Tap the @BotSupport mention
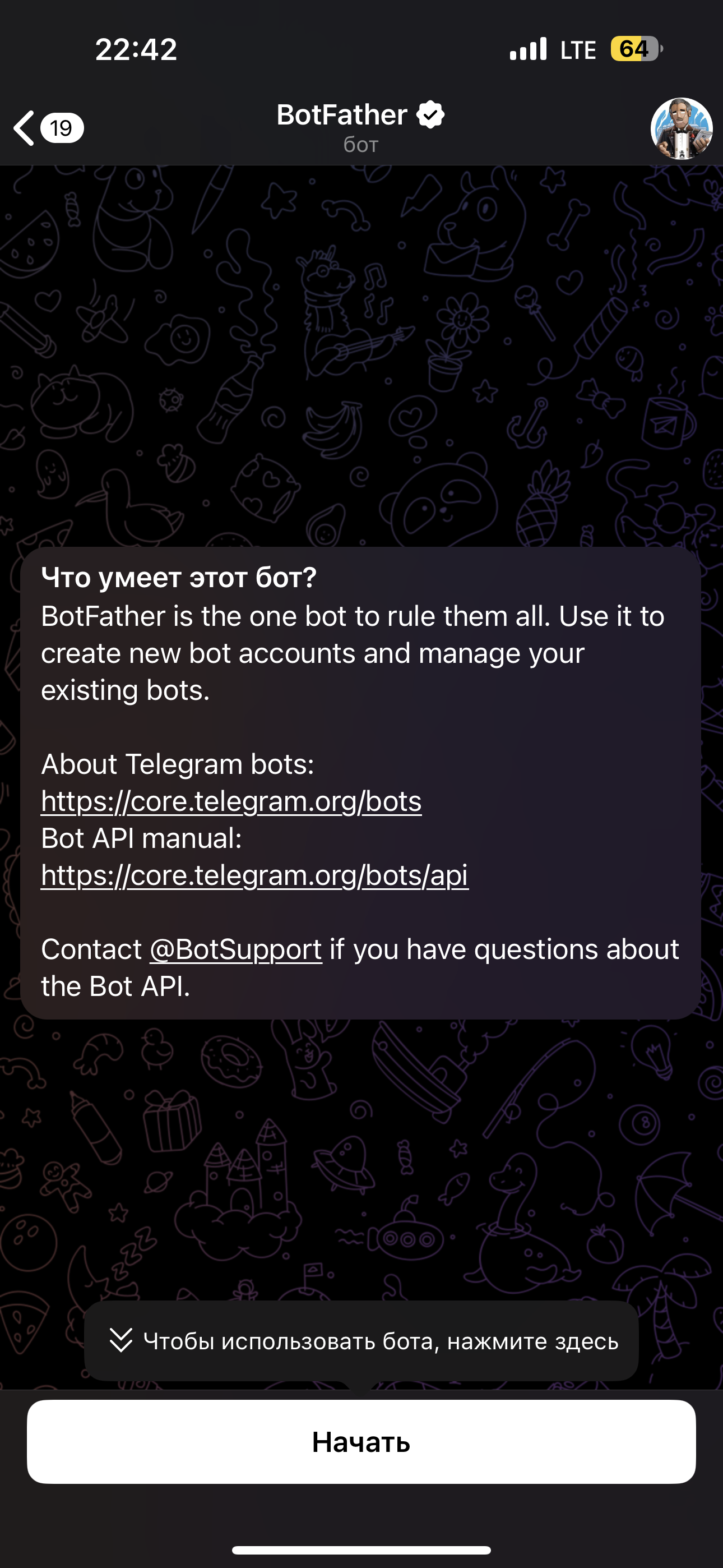 (235, 949)
